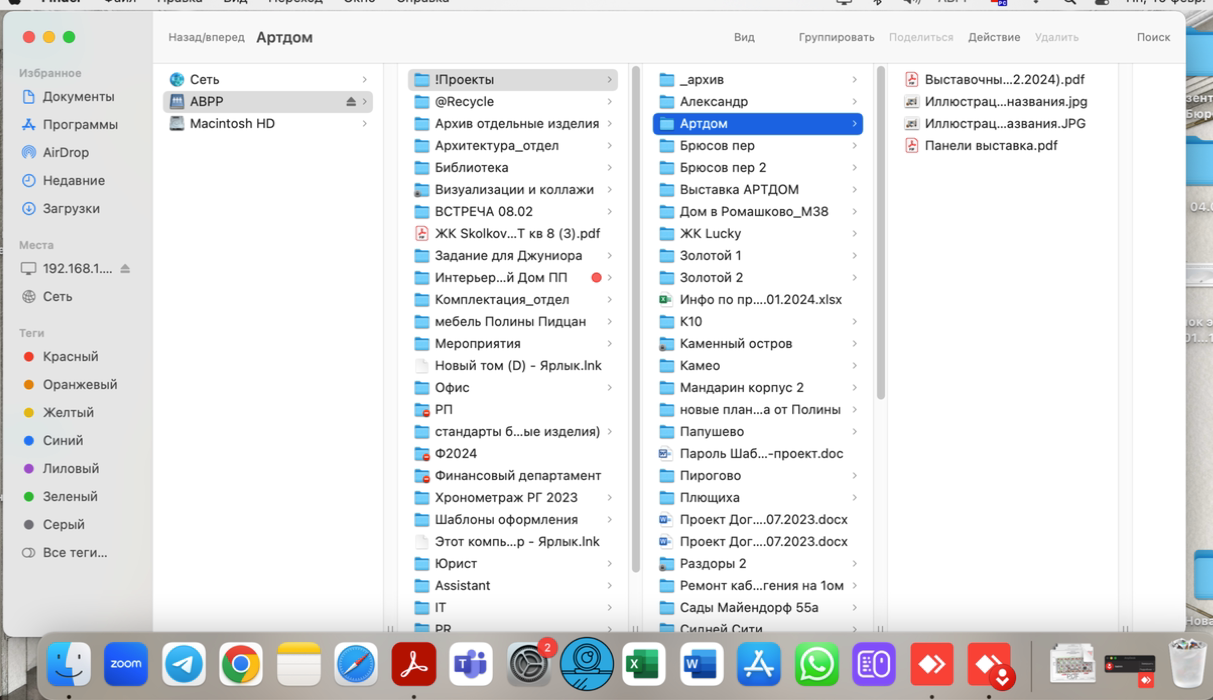The width and height of the screenshot is (1213, 700).
Task: Open Telegram from the Dock
Action: click(184, 665)
